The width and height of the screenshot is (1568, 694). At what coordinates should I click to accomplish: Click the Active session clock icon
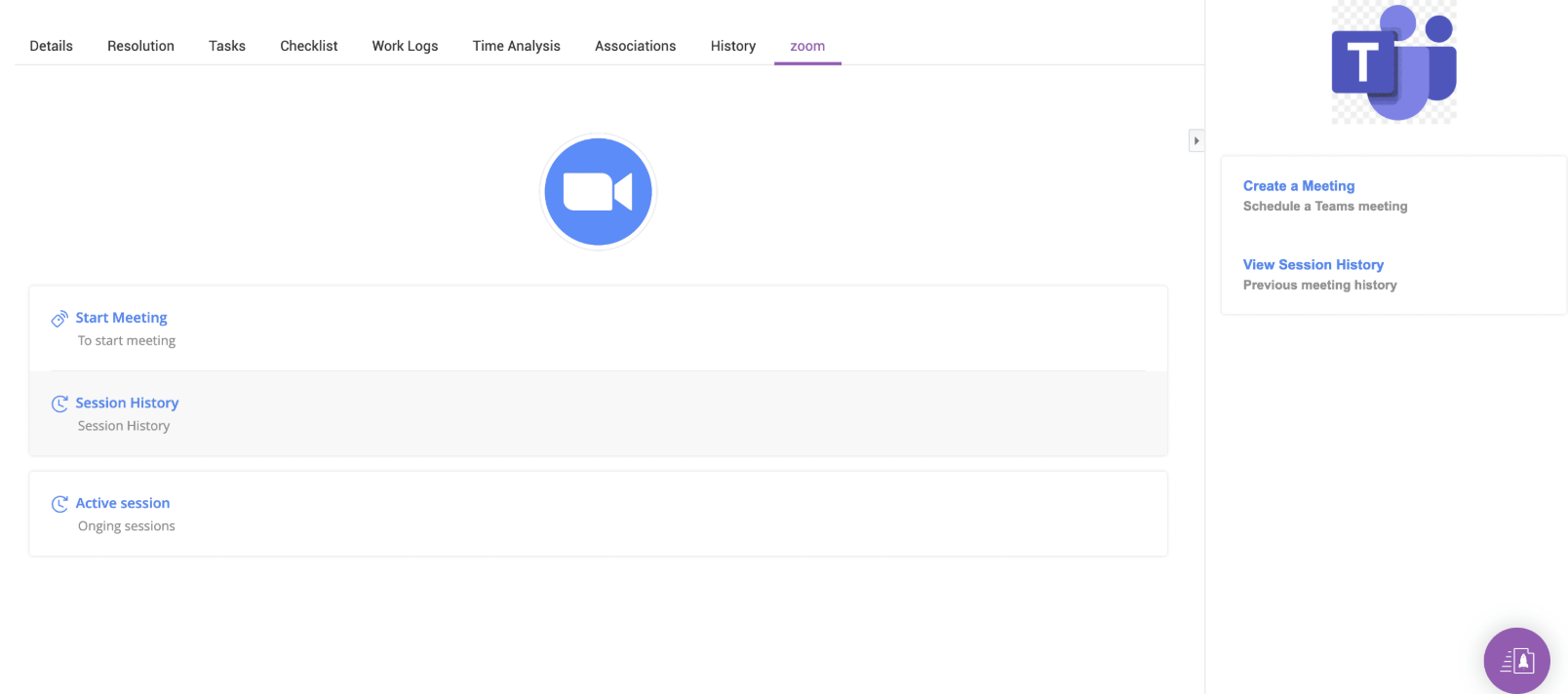click(x=59, y=504)
